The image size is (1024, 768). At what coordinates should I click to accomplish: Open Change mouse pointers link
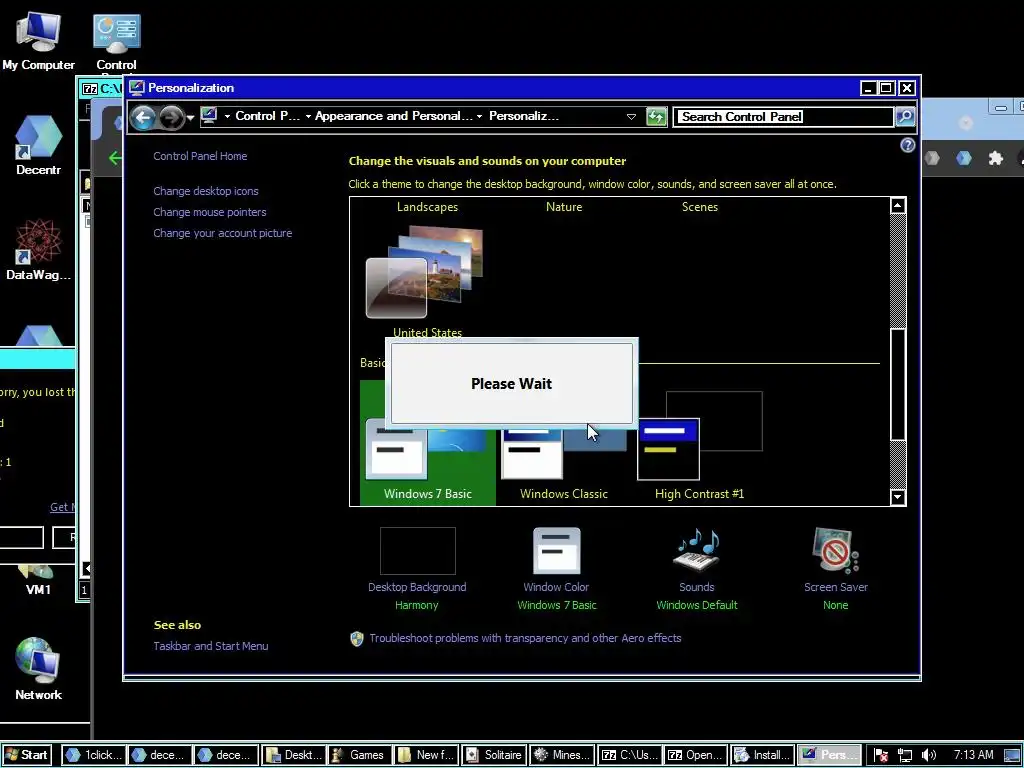coord(210,212)
